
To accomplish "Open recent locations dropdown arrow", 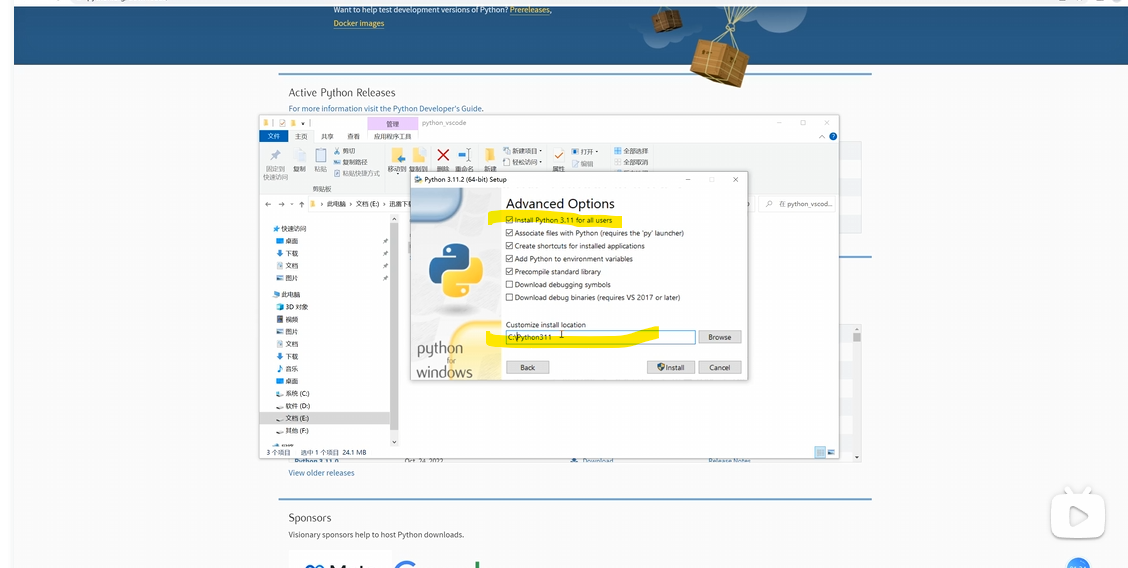I will (x=291, y=204).
